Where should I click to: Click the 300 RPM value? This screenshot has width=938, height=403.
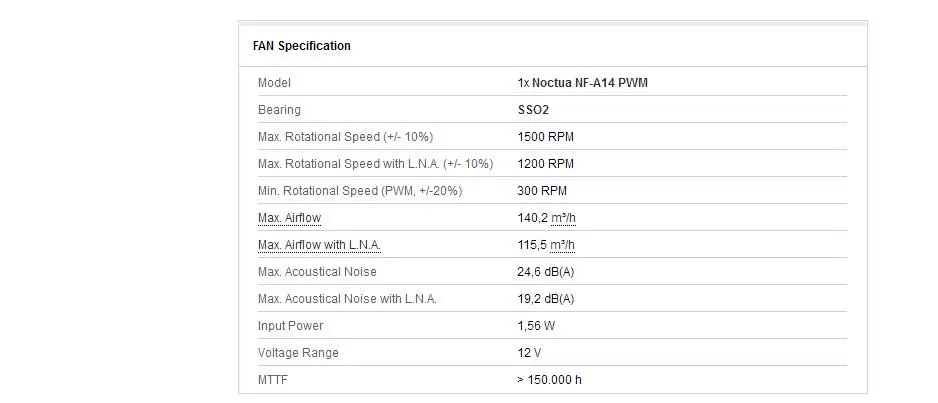pyautogui.click(x=542, y=191)
